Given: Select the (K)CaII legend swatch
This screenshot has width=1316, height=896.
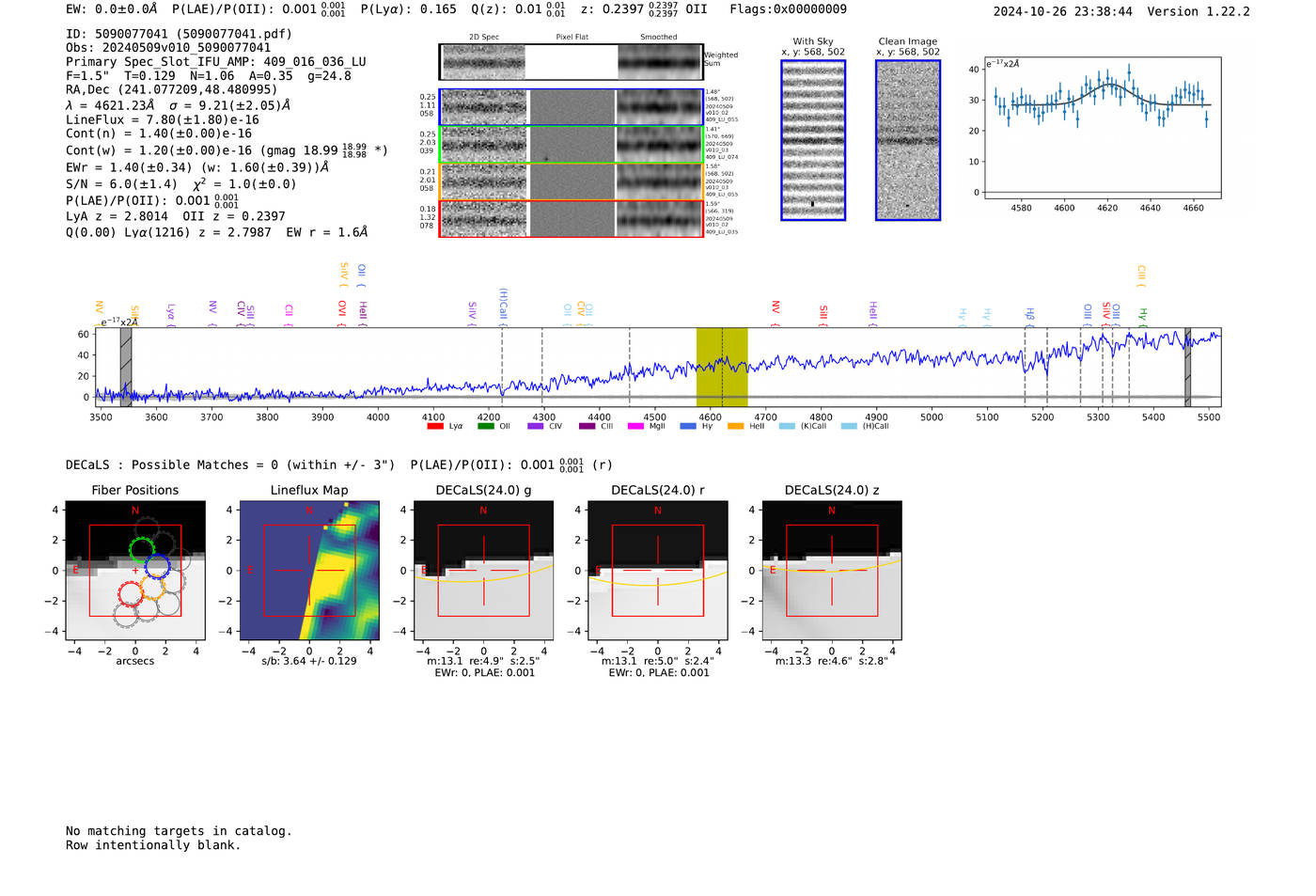Looking at the screenshot, I should (x=787, y=427).
